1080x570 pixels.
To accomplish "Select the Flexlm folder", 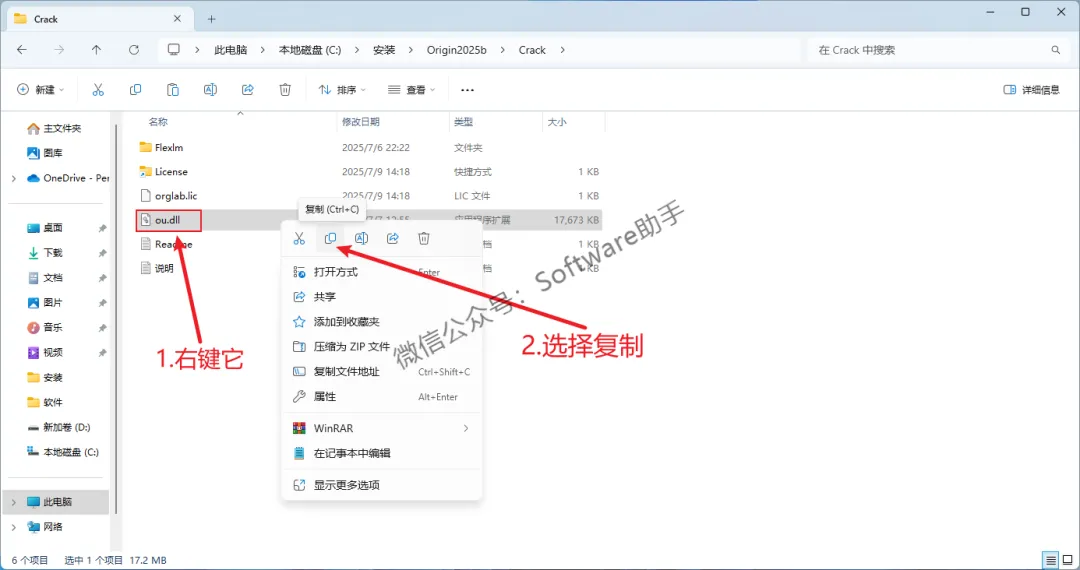I will tap(169, 147).
